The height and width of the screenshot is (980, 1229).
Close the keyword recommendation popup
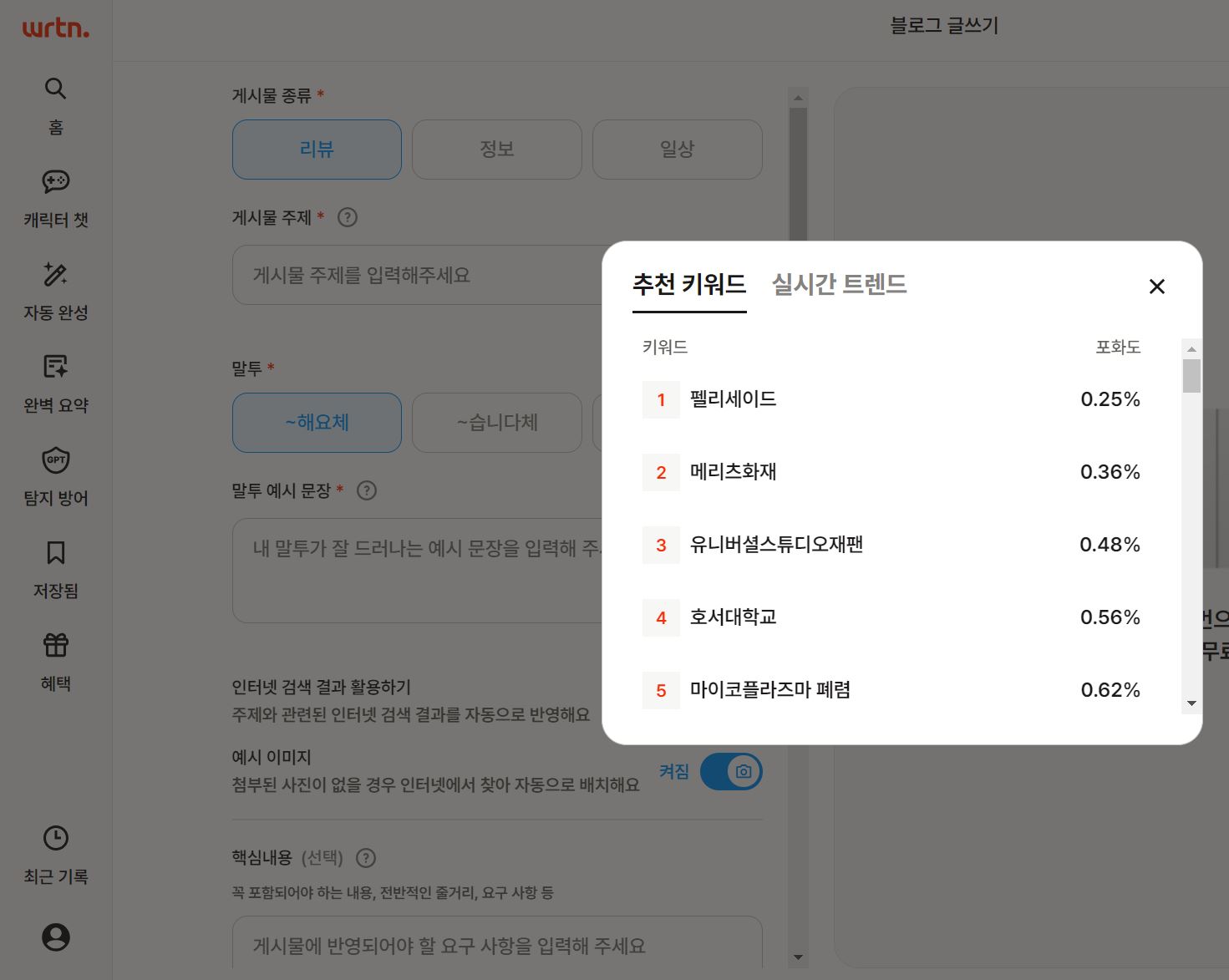(x=1157, y=287)
